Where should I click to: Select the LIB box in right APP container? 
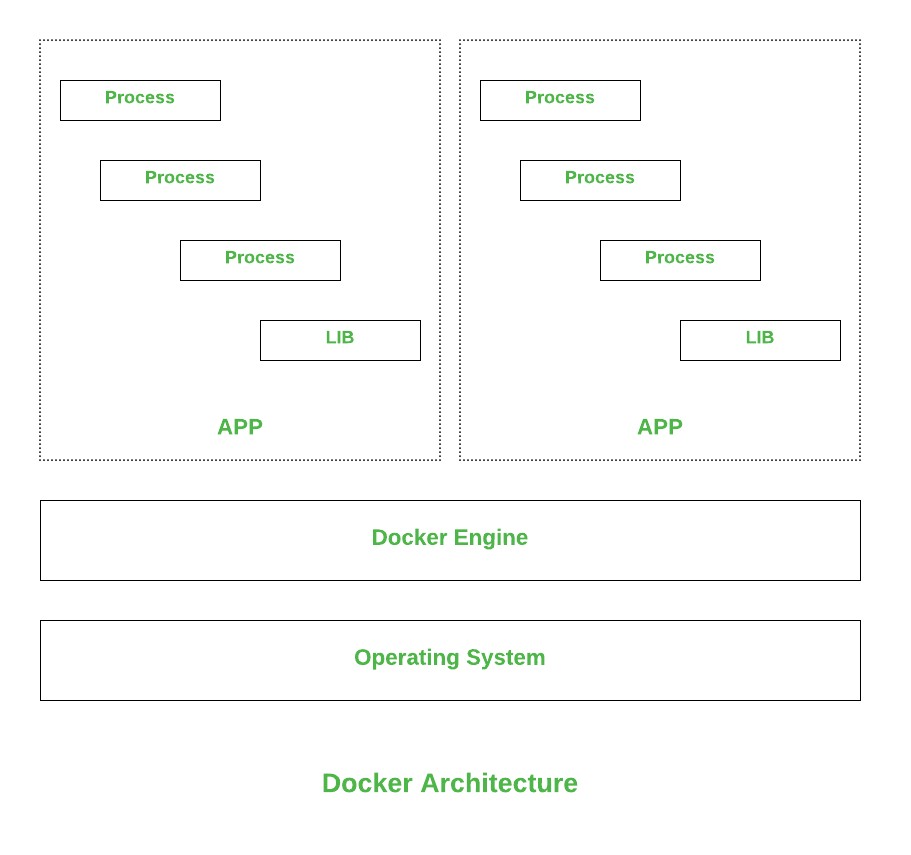761,340
